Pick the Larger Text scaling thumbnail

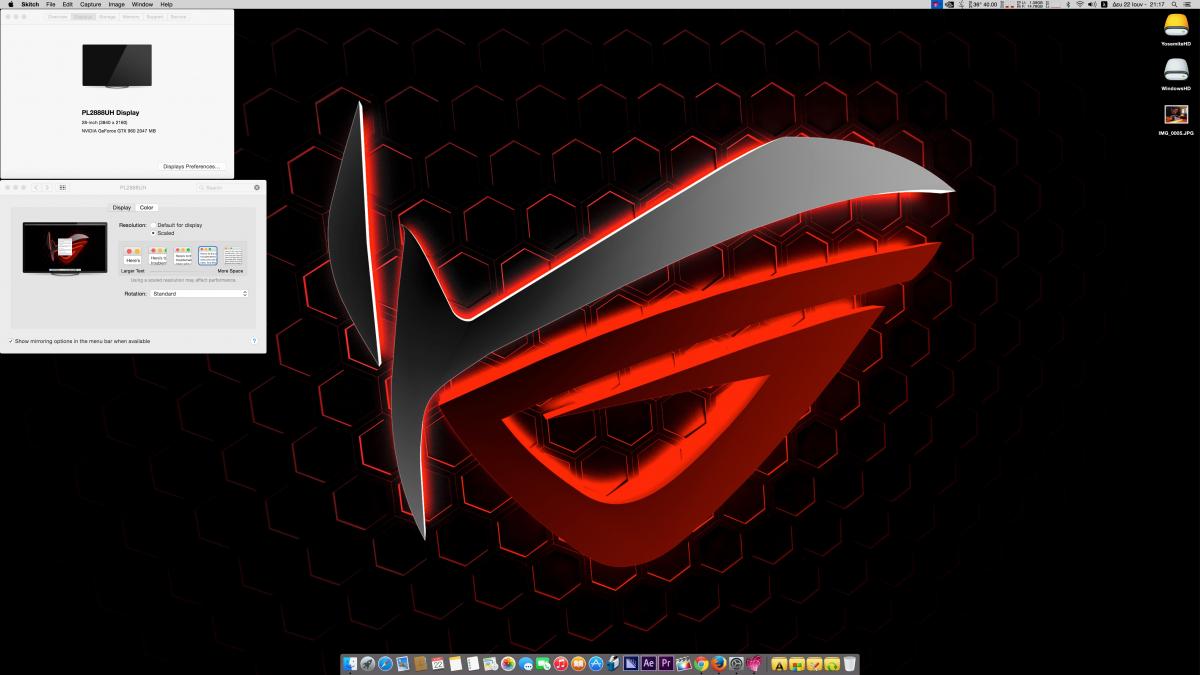click(x=133, y=257)
